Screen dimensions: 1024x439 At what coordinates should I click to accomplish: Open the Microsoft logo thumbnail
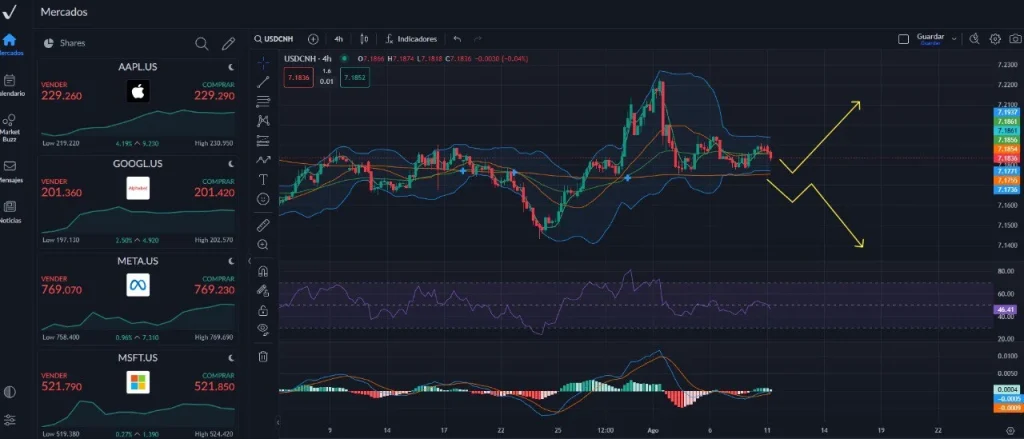(x=138, y=382)
